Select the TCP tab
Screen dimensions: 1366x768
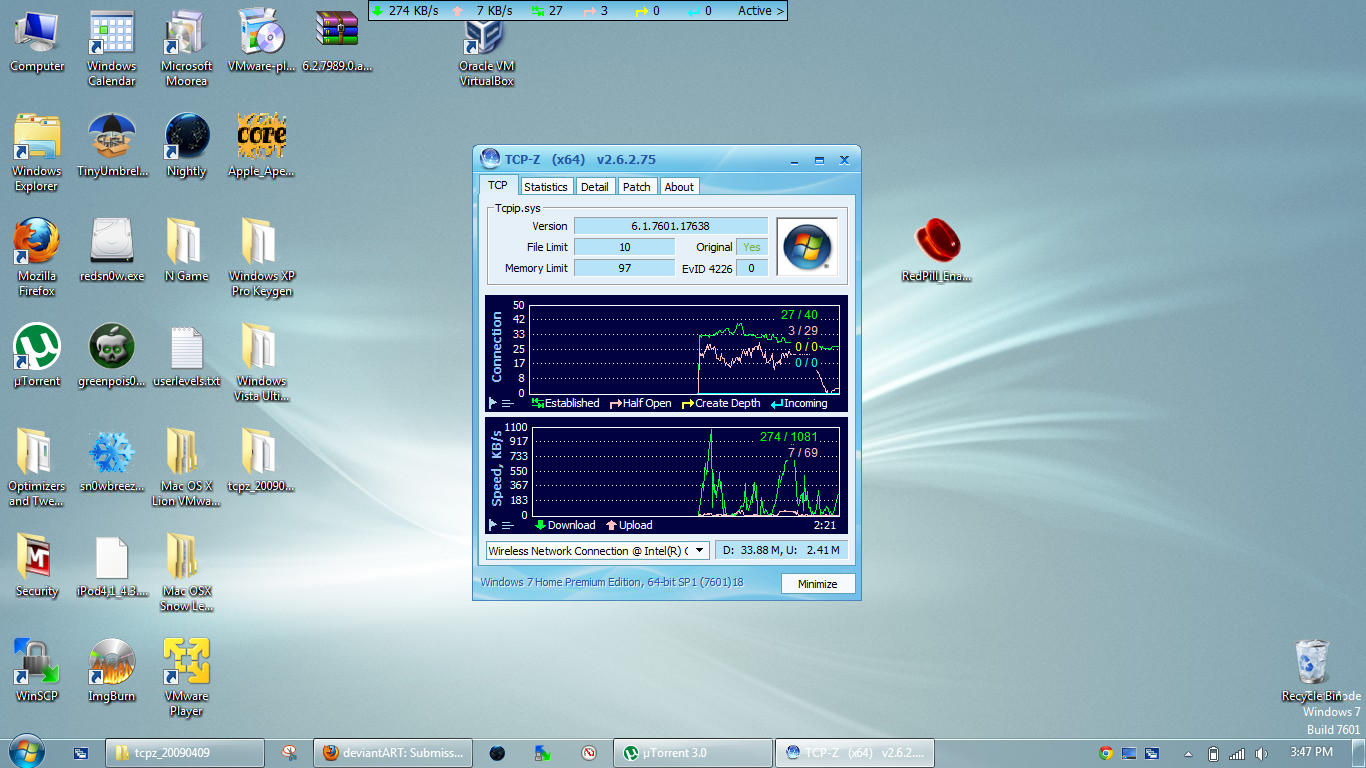pos(498,185)
